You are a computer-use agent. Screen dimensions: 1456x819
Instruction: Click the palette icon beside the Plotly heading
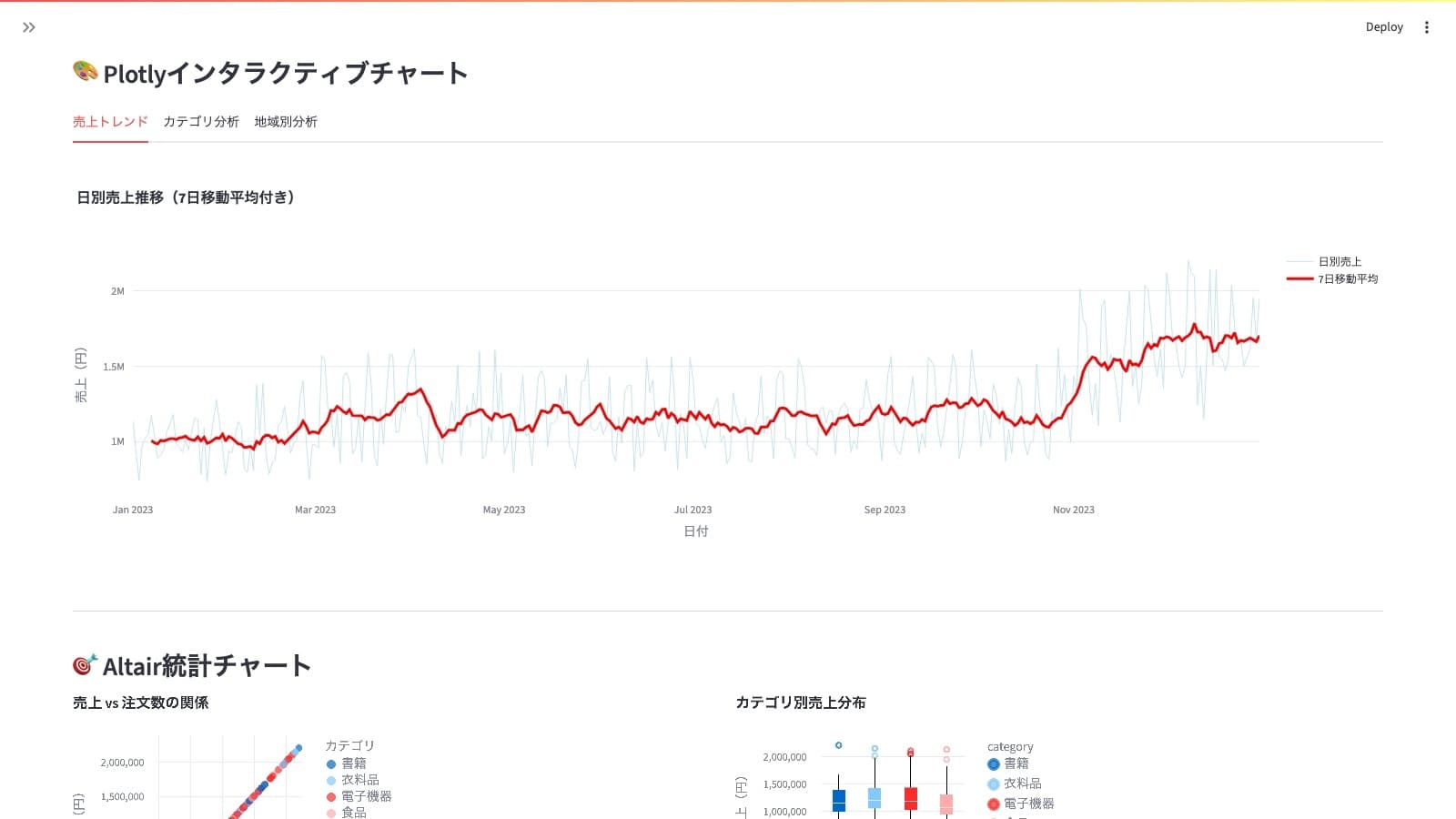click(x=86, y=71)
